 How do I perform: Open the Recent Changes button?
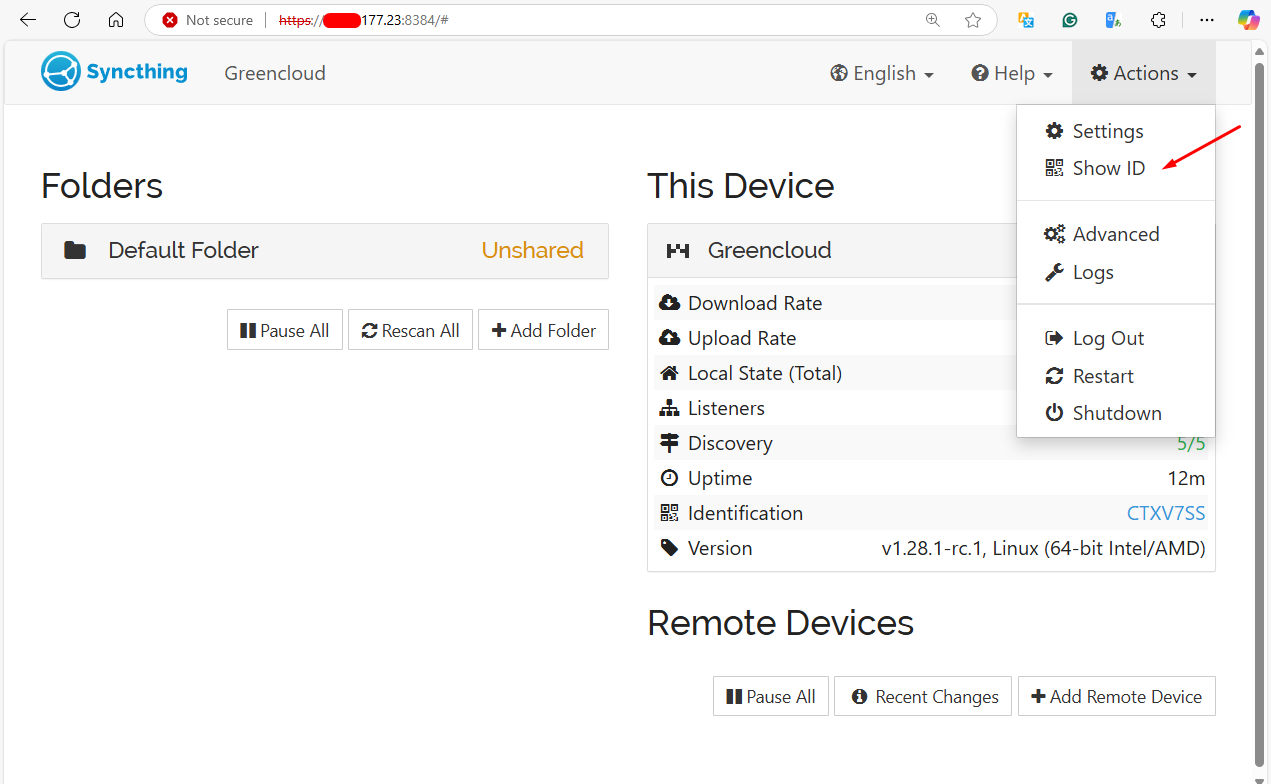pos(923,696)
